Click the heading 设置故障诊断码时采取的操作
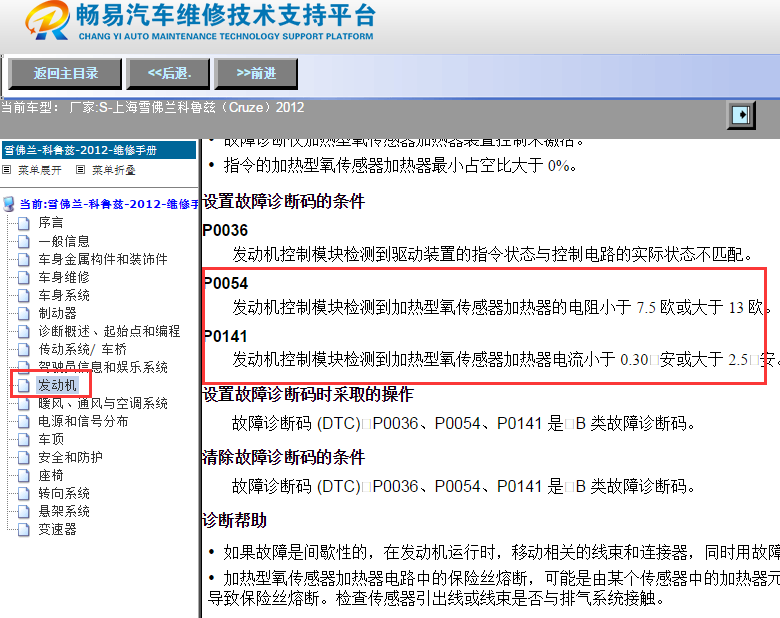 [x=308, y=395]
